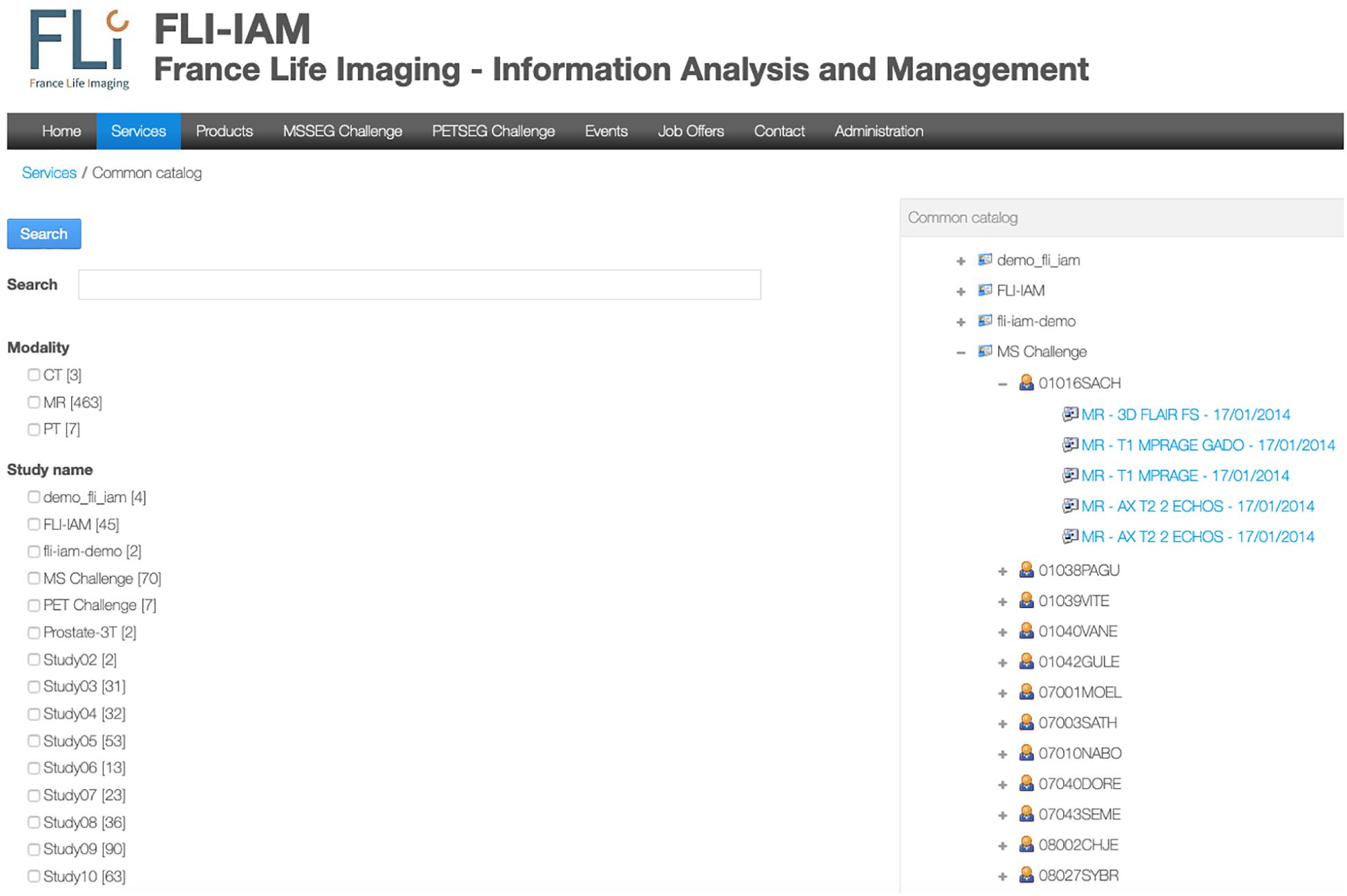Click the 07010NABO patient icon
The image size is (1347, 896).
point(1026,752)
